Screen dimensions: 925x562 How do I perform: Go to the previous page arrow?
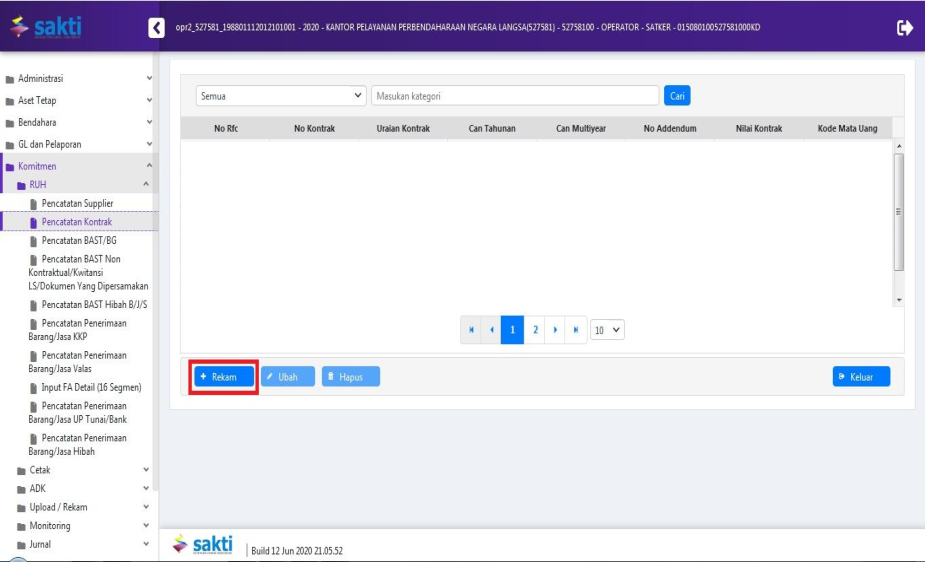pos(491,330)
